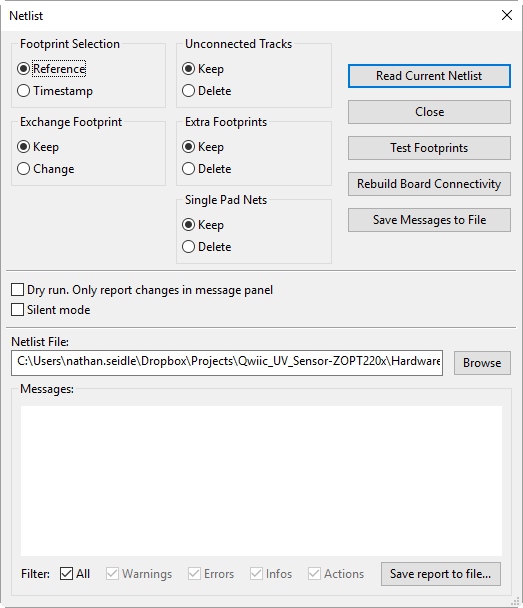Click Rebuild Board Connectivity button
Screen dimensions: 523x608
tap(429, 184)
